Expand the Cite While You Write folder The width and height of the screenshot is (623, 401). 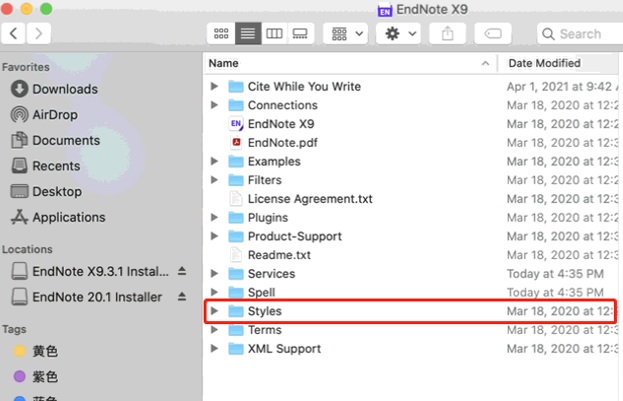(214, 86)
